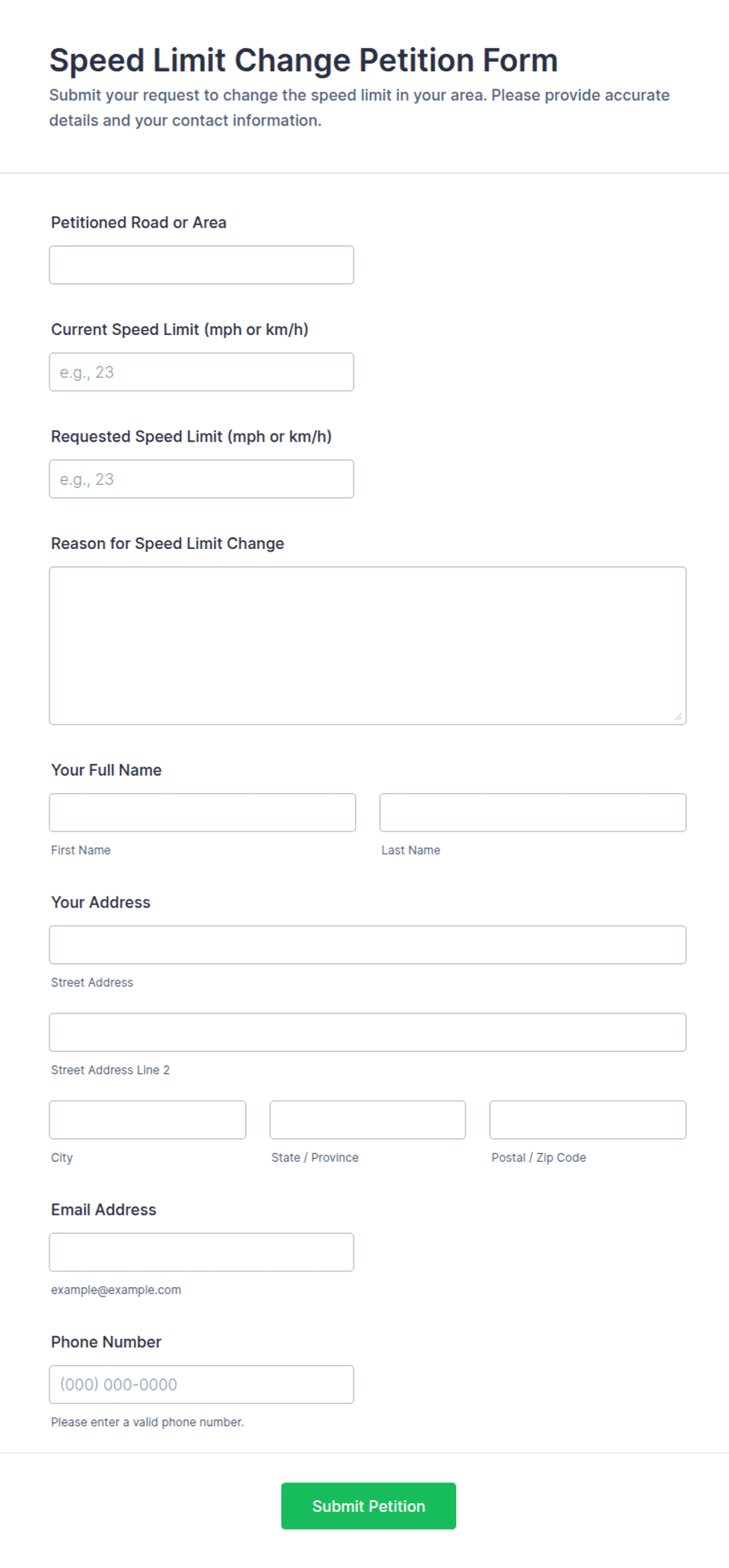Click the Email Address label
The width and height of the screenshot is (729, 1568).
pyautogui.click(x=103, y=1210)
